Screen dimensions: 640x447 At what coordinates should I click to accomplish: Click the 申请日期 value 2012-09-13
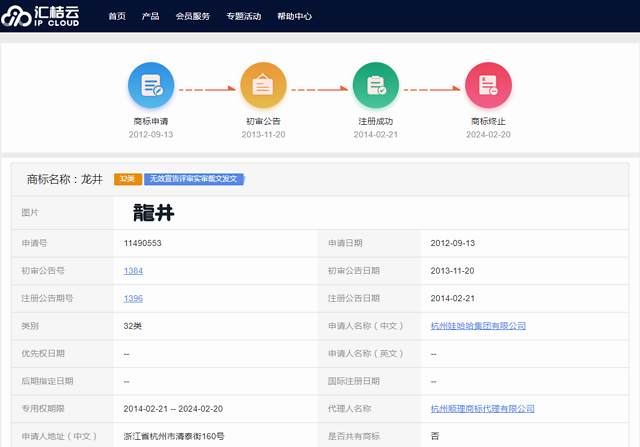pos(453,243)
